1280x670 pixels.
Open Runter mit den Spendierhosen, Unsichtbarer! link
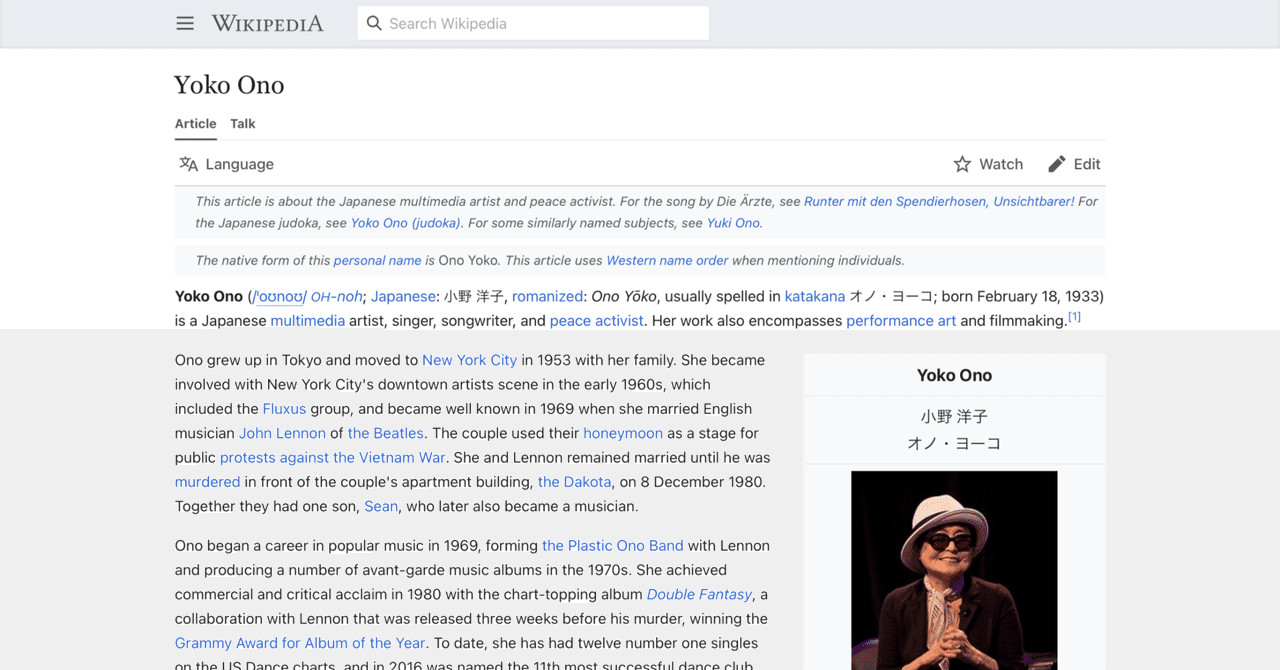[939, 201]
